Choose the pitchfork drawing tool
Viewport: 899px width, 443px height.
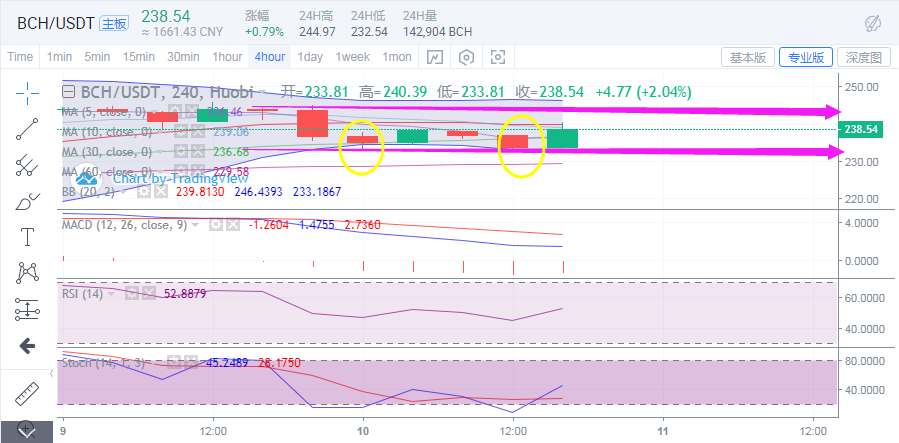coord(27,165)
